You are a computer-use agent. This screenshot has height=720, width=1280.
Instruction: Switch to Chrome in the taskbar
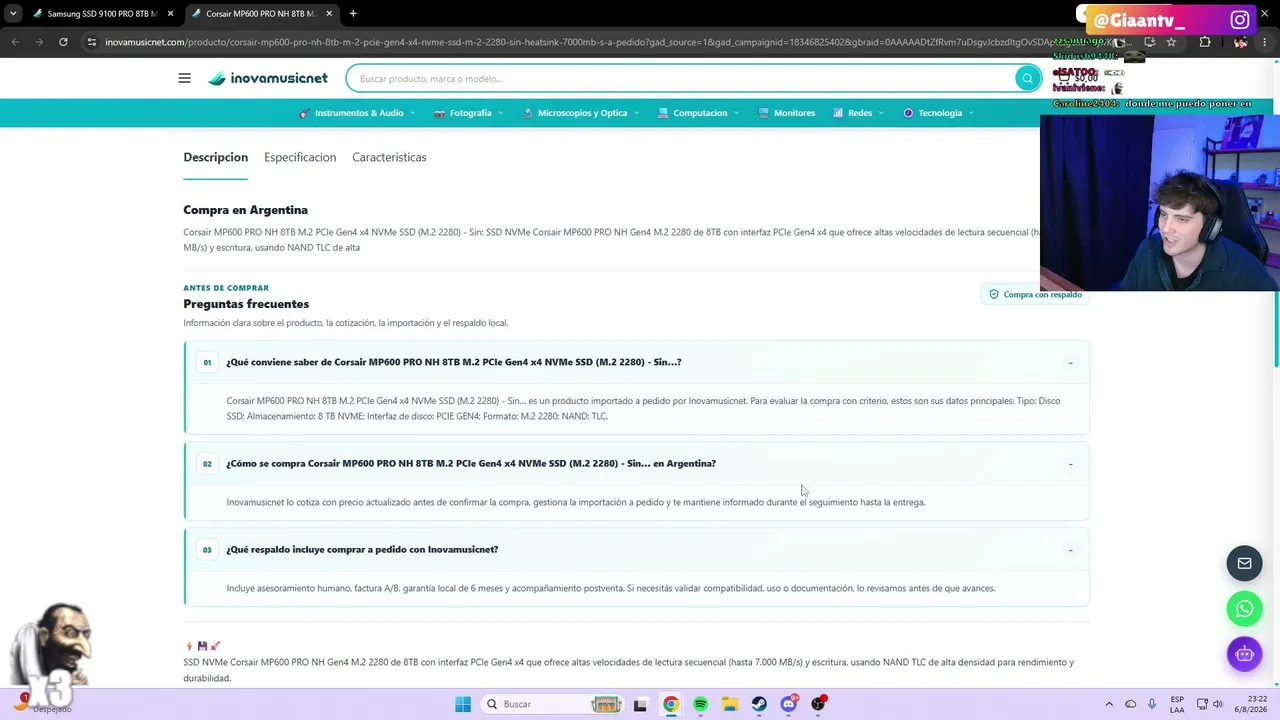[670, 704]
